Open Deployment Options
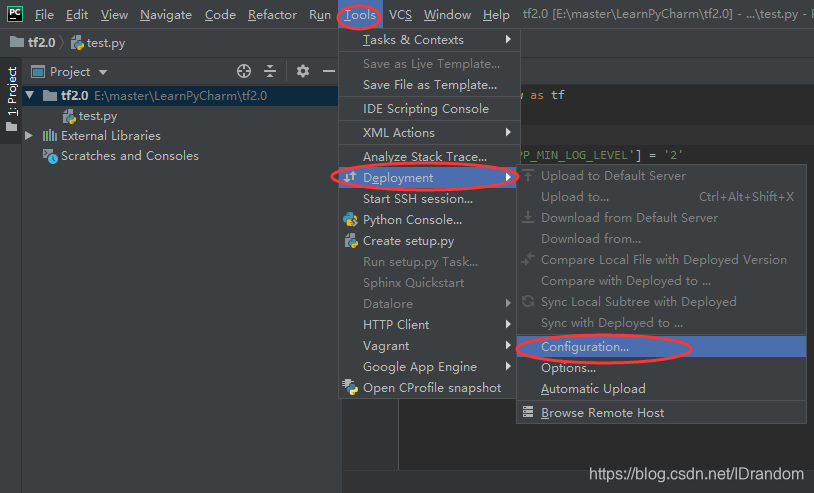Image resolution: width=814 pixels, height=493 pixels. click(661, 367)
